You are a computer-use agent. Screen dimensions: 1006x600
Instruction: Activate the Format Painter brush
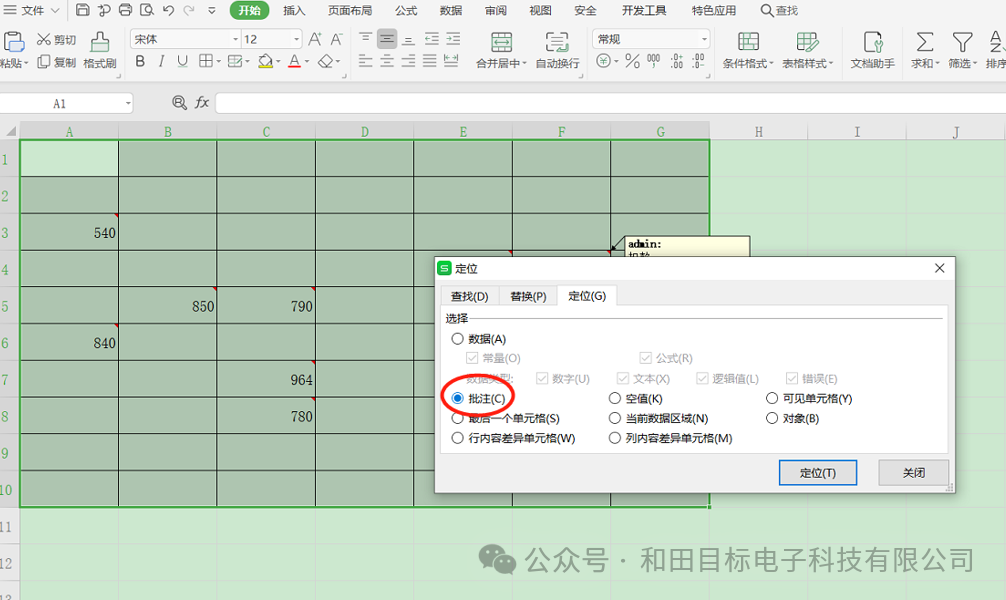[x=99, y=42]
